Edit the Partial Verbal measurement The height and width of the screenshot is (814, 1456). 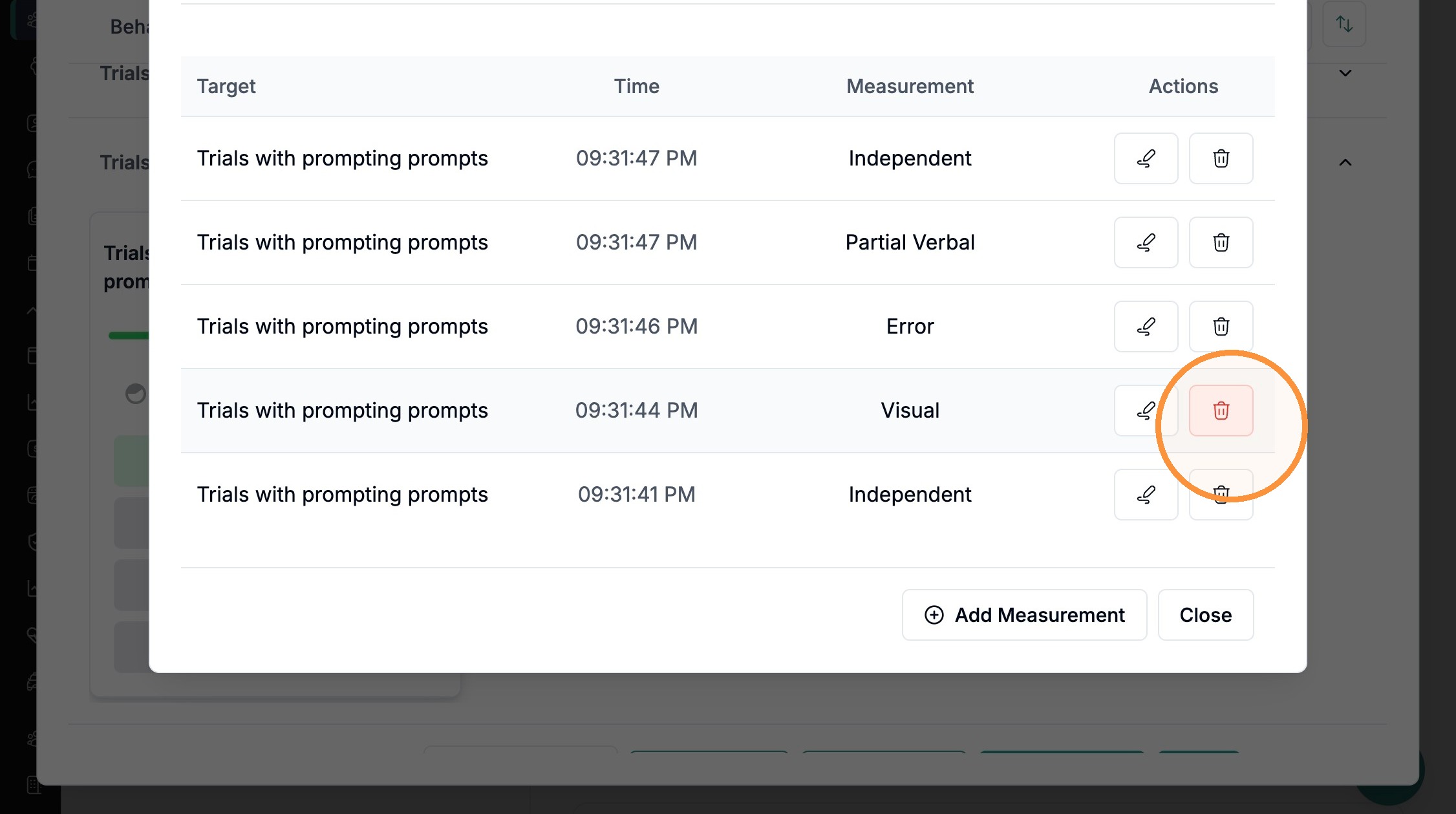[1146, 242]
